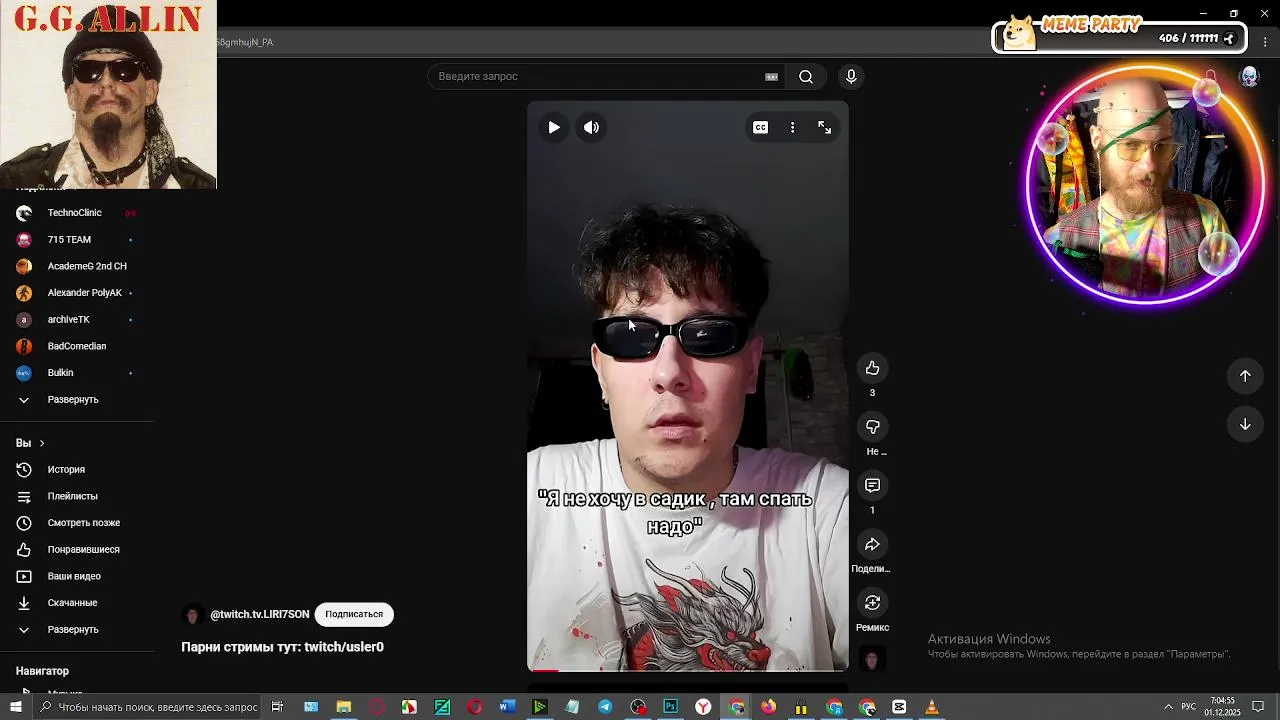Open the Вы section chevron
1280x720 pixels.
[x=41, y=443]
